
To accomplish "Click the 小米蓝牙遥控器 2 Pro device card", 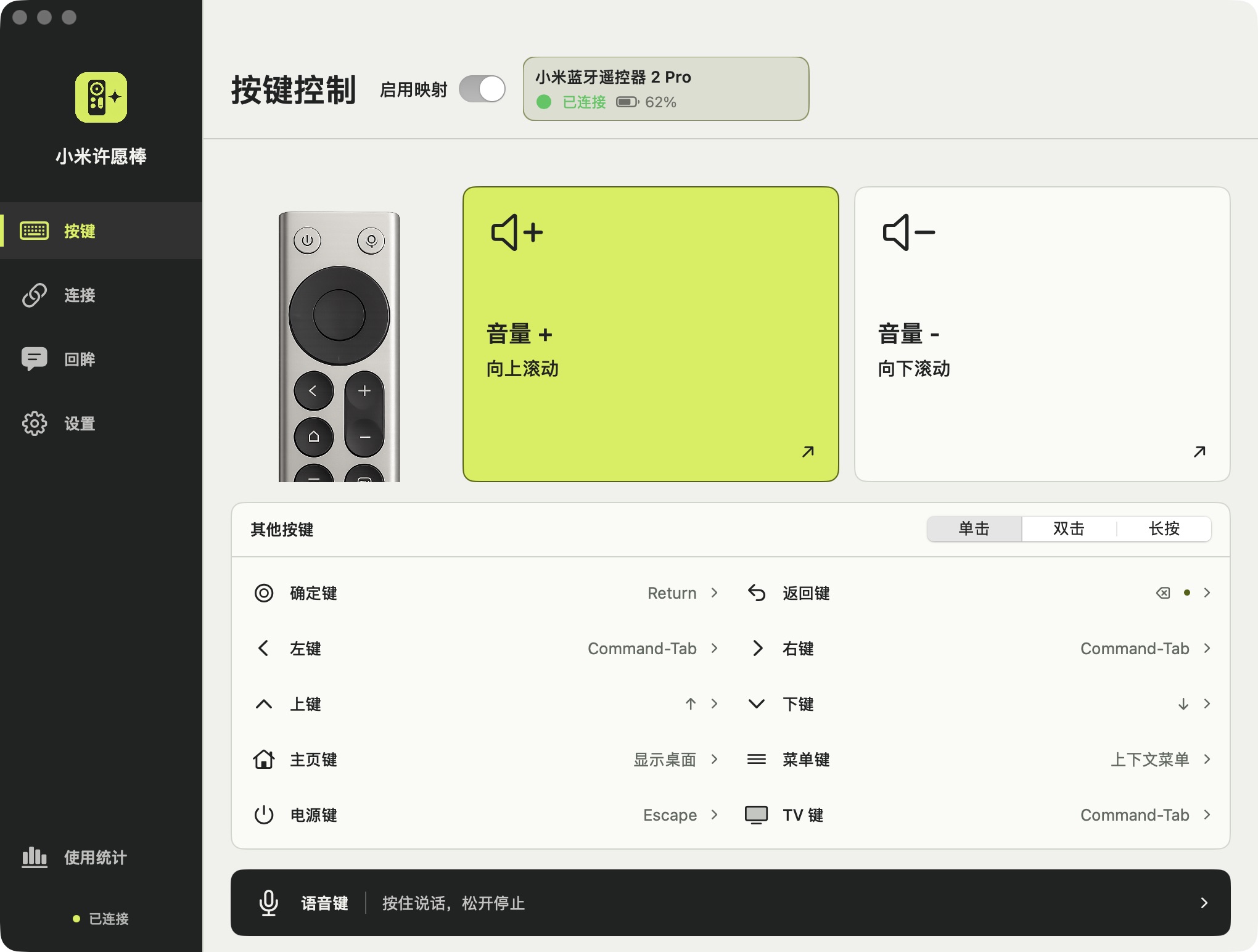I will click(666, 89).
